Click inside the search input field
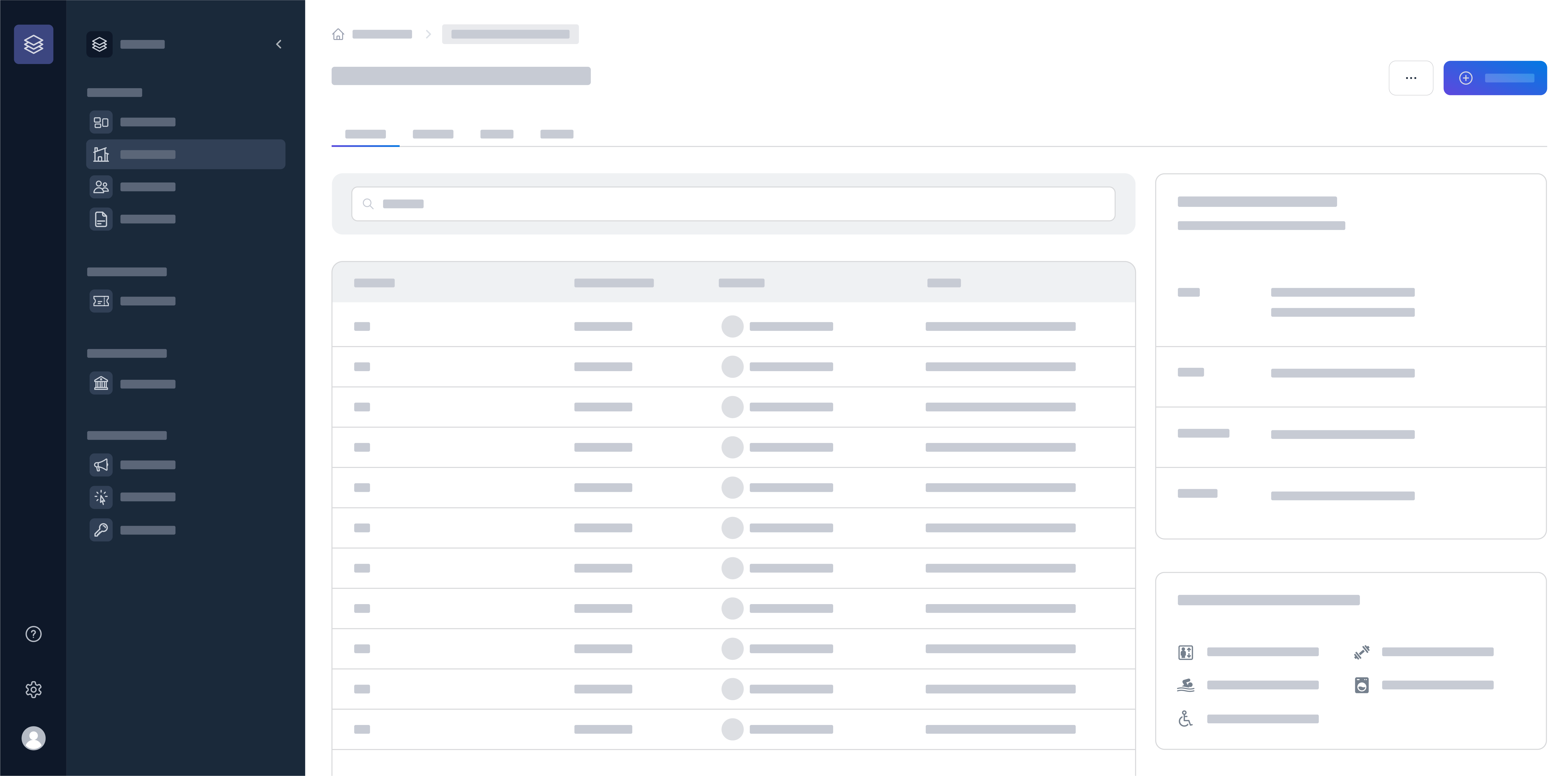This screenshot has width=1568, height=776. pyautogui.click(x=730, y=204)
